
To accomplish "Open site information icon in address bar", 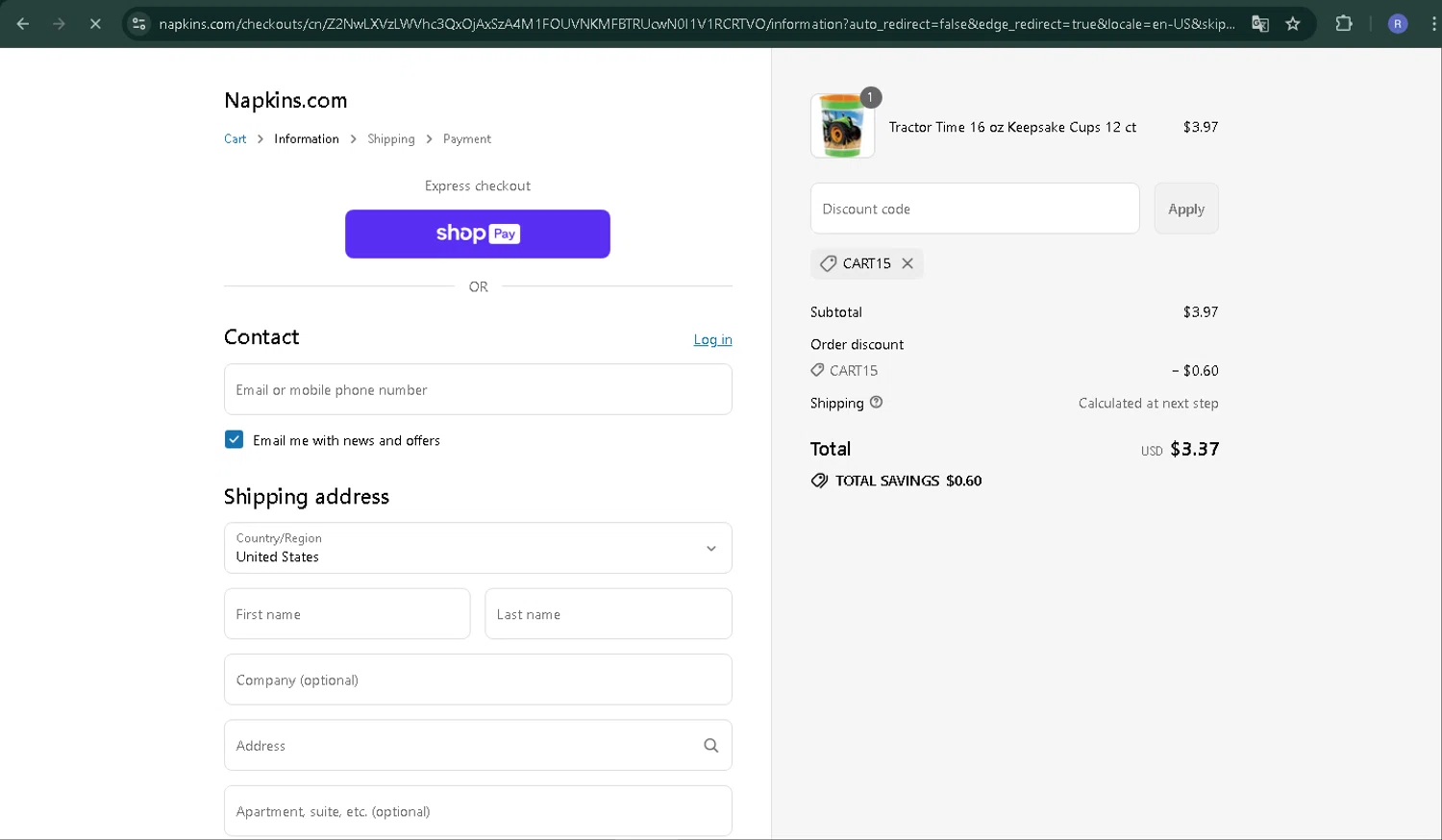I will (x=139, y=24).
